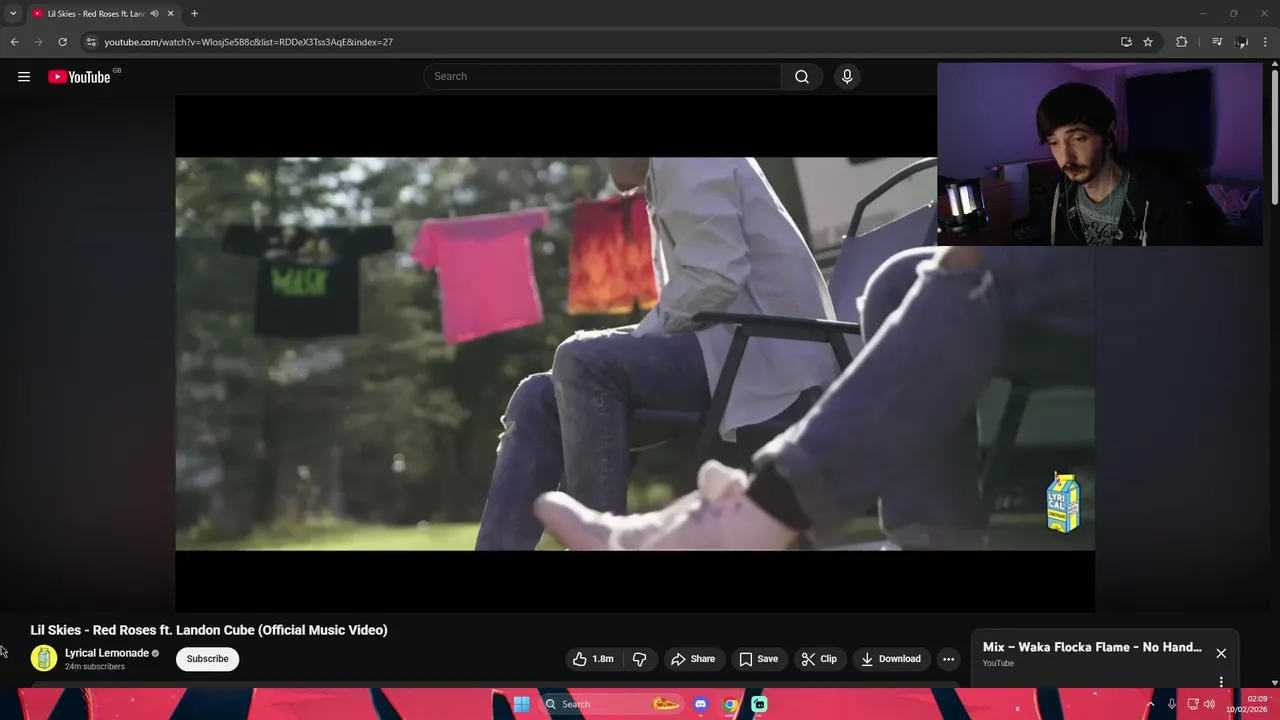
Task: Dislike the video with thumbs down
Action: coord(640,659)
